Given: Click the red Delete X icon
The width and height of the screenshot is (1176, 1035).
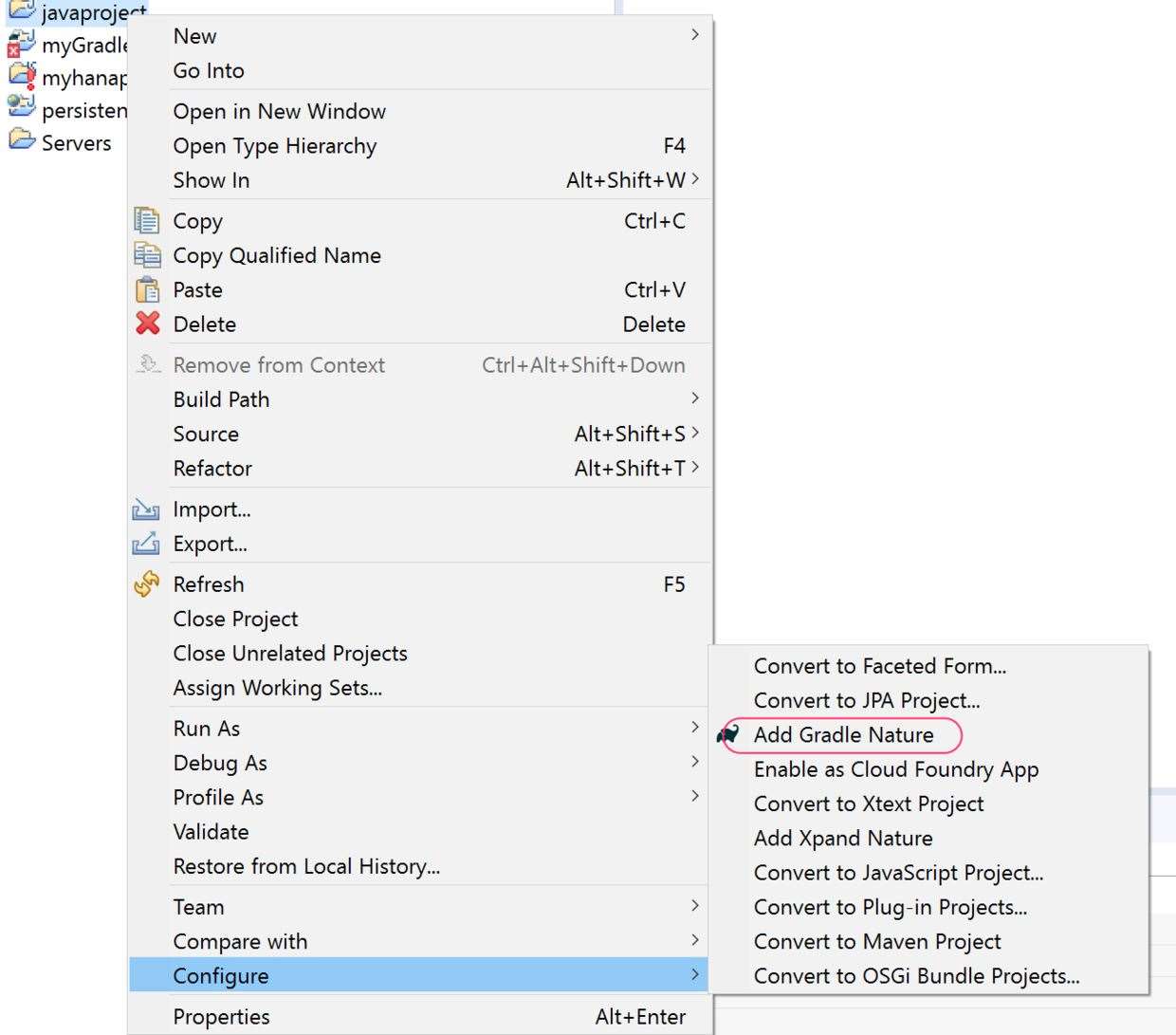Looking at the screenshot, I should tap(147, 323).
